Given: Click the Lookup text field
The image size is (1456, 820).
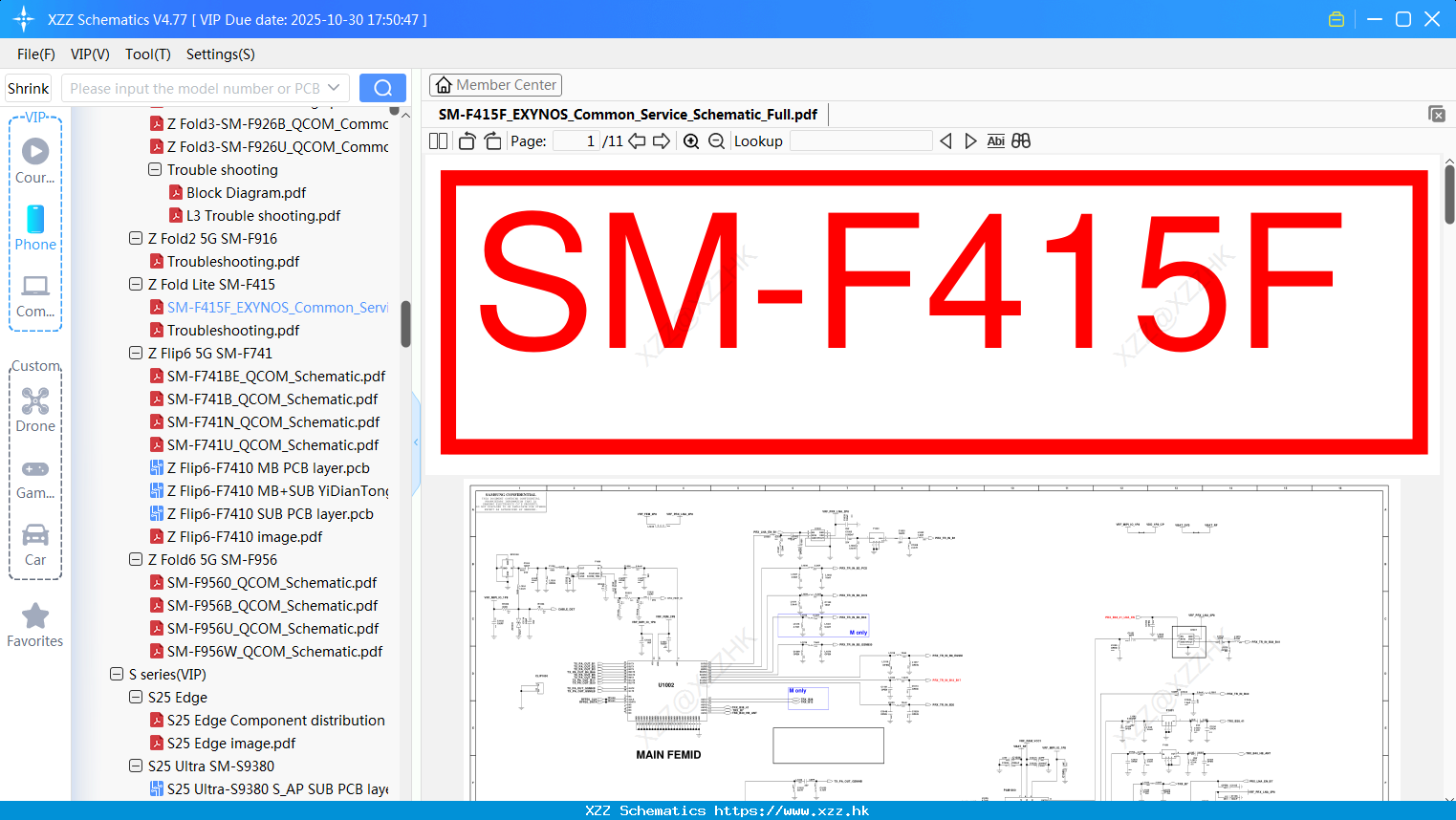Looking at the screenshot, I should click(860, 141).
